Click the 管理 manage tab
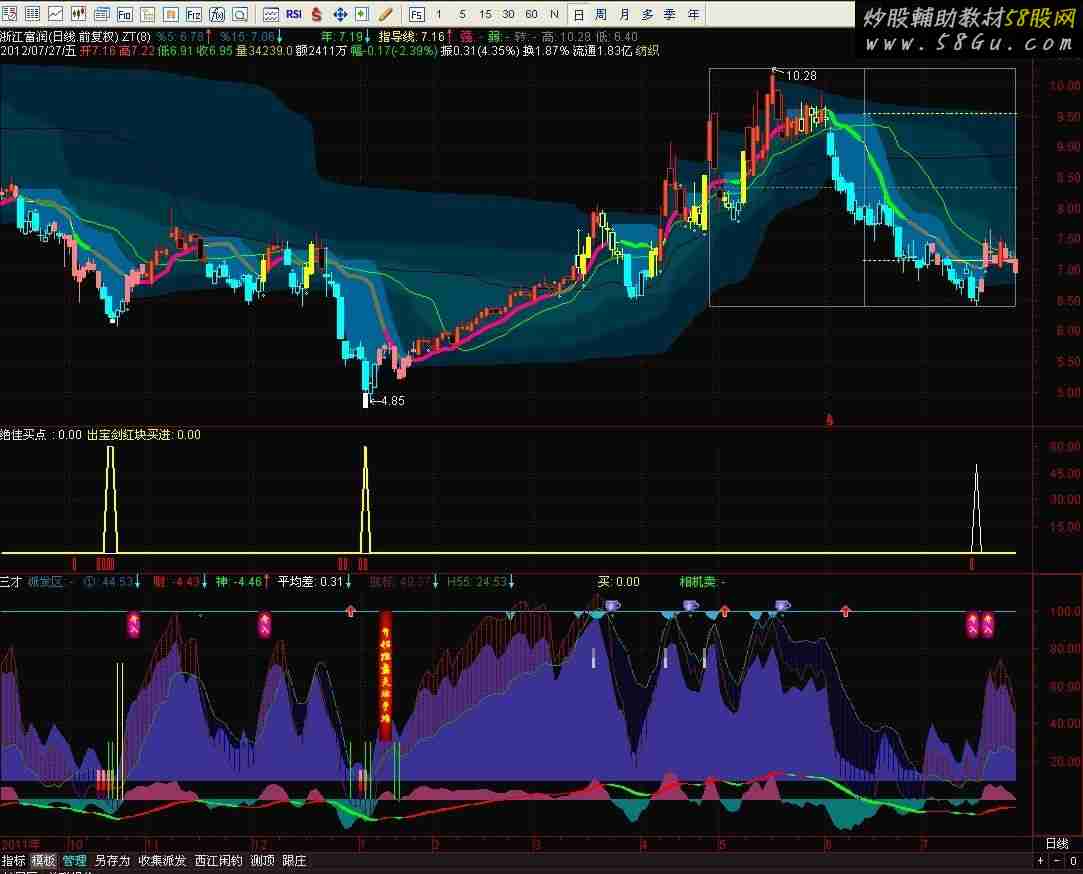 [75, 860]
